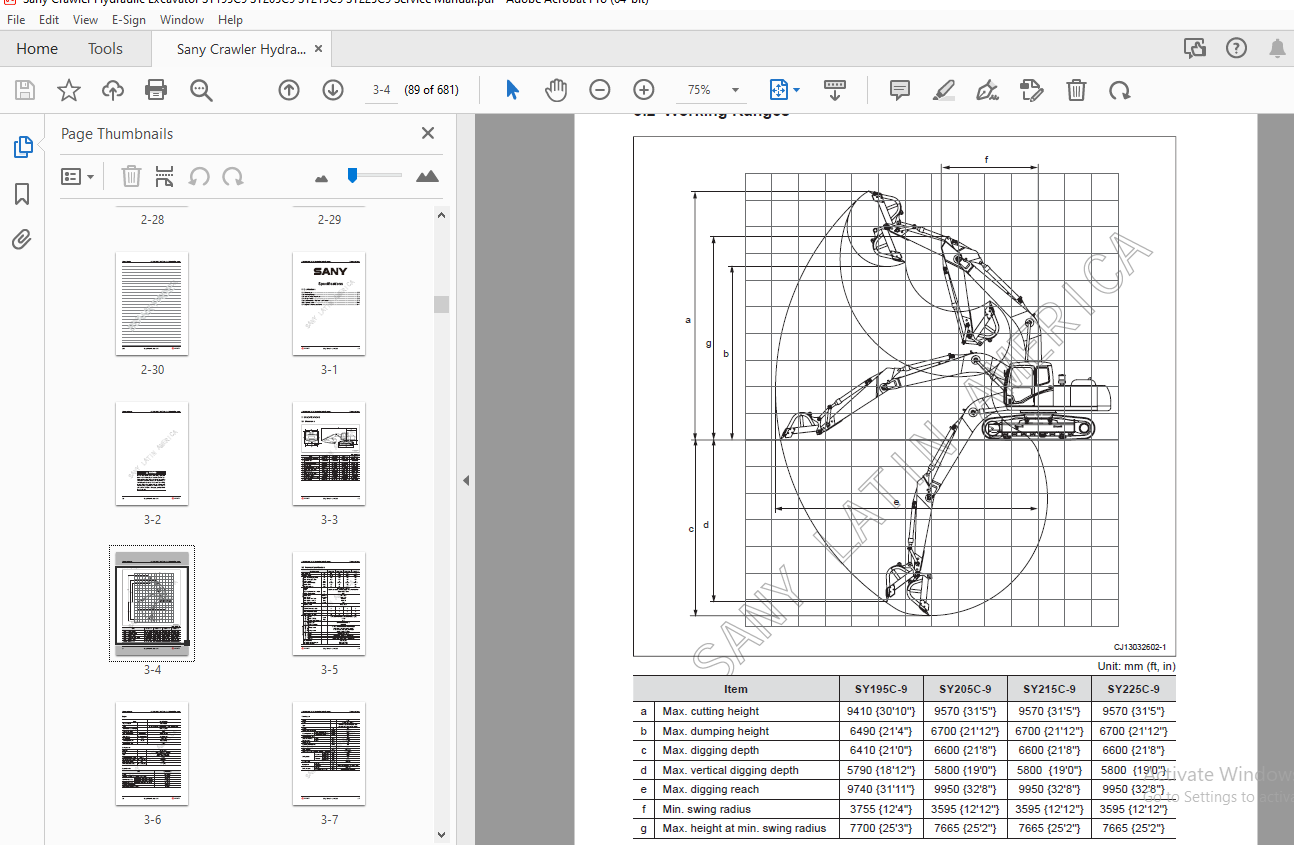
Task: Open the Help question mark icon
Action: [1236, 48]
